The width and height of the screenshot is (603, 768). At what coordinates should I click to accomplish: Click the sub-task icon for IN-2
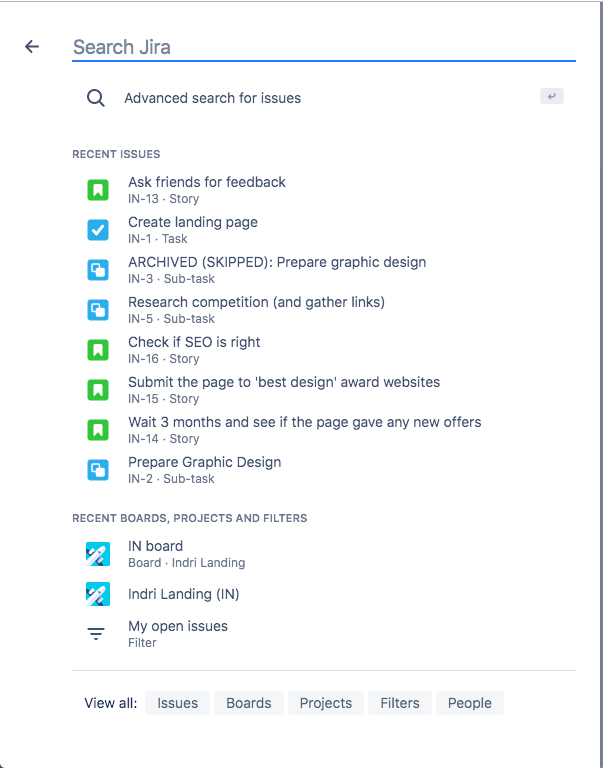click(x=98, y=470)
